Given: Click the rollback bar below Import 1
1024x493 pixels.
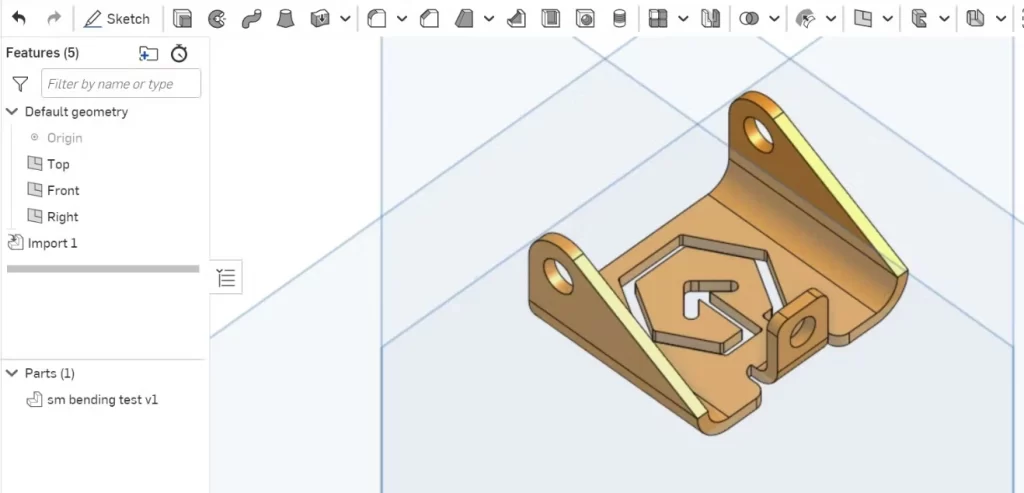Looking at the screenshot, I should click(x=103, y=268).
